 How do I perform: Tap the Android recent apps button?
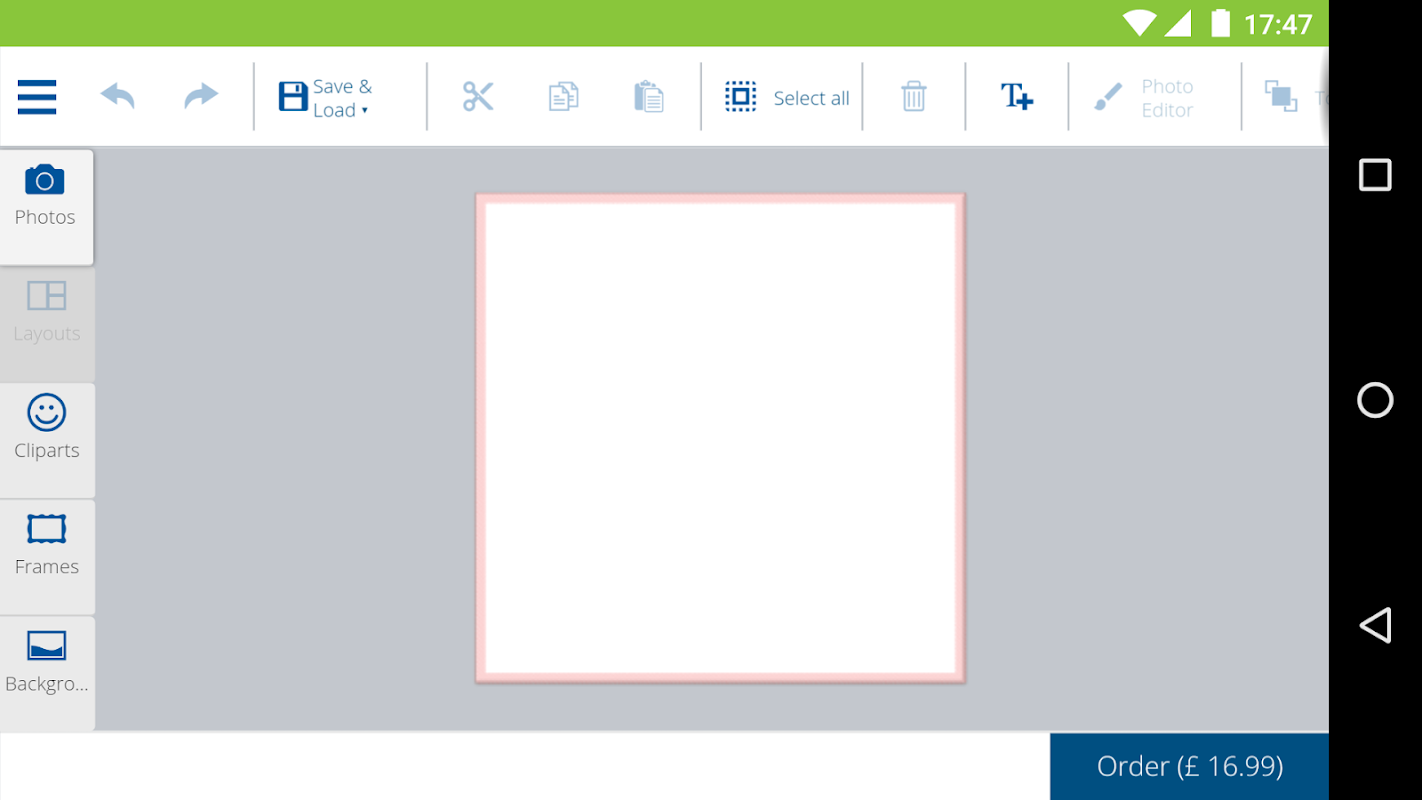point(1375,175)
